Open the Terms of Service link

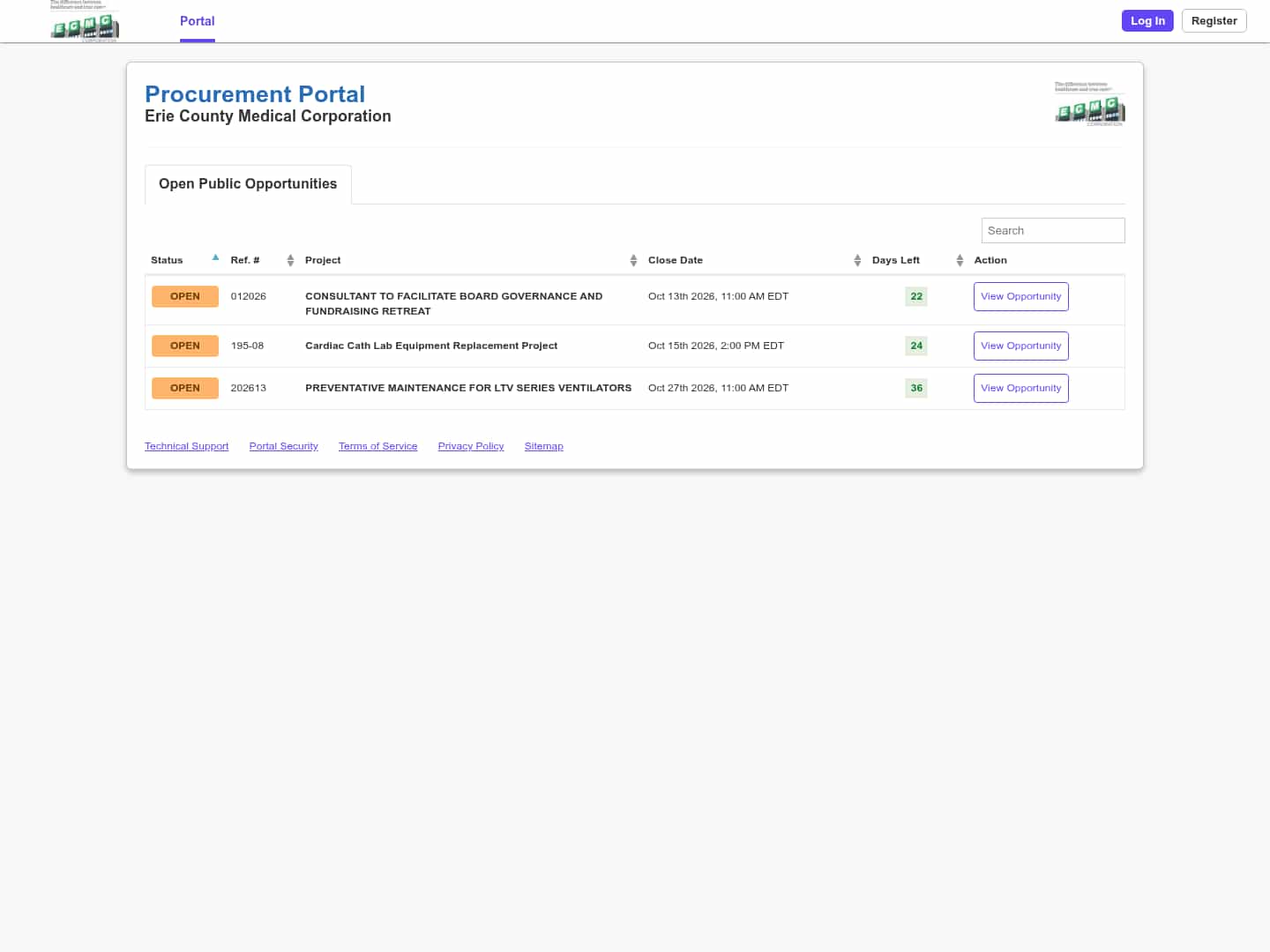[377, 446]
